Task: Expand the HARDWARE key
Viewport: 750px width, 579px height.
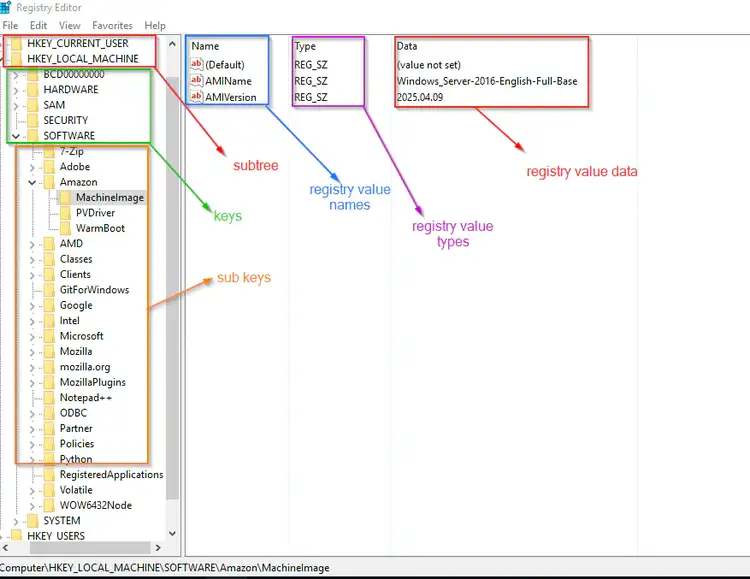Action: coord(15,90)
